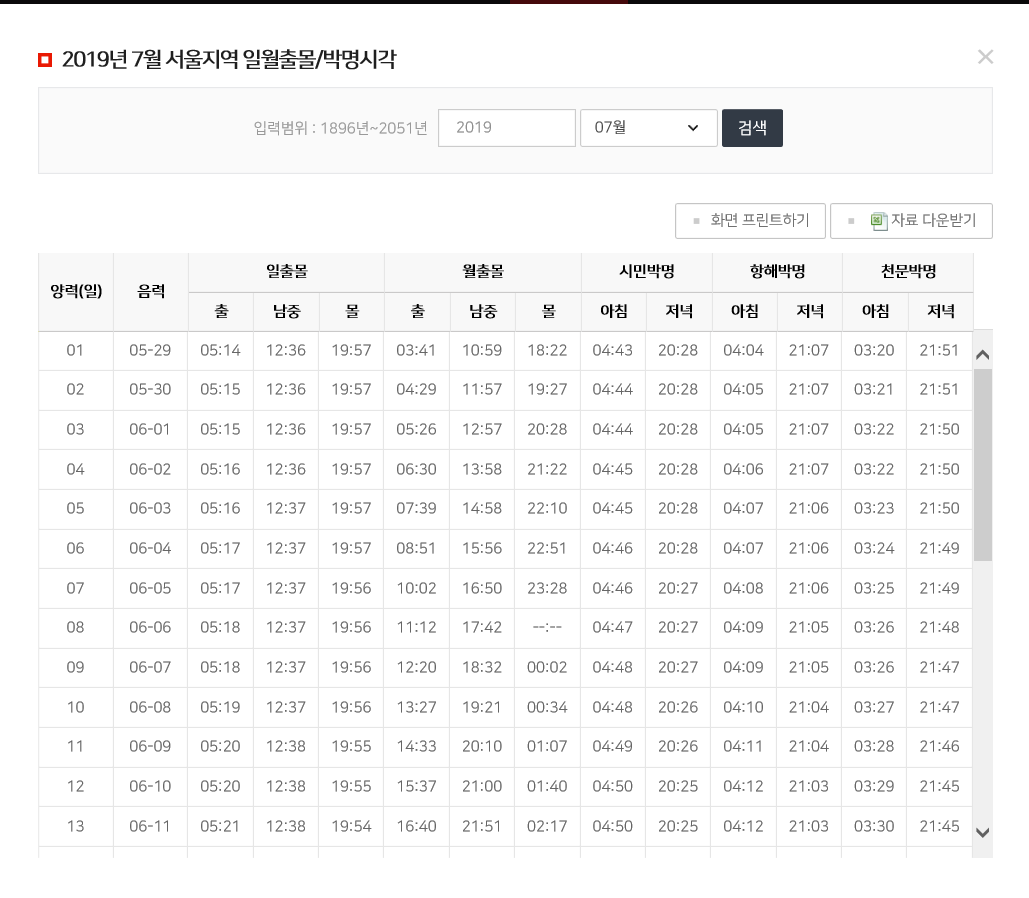Click the 검색 search button

pyautogui.click(x=752, y=128)
